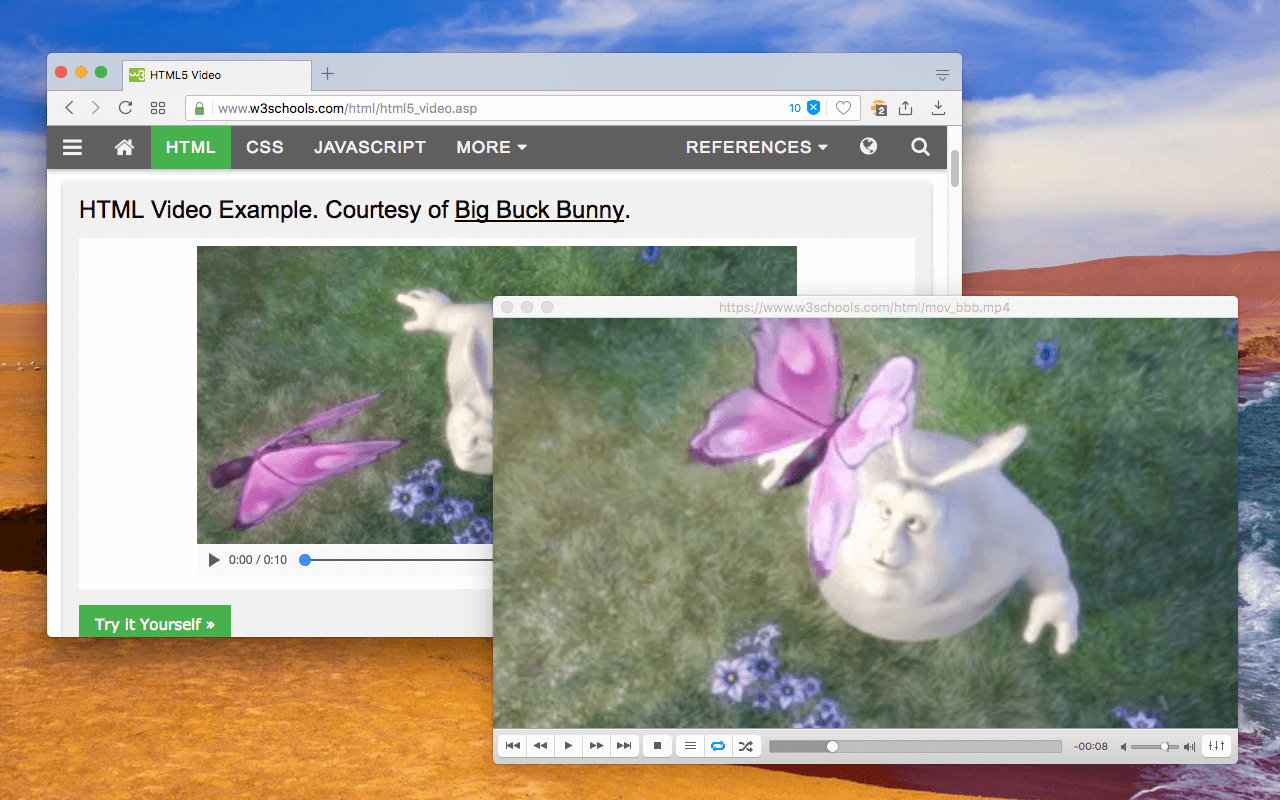Toggle shuffle mode in media player
1280x800 pixels.
pyautogui.click(x=746, y=746)
